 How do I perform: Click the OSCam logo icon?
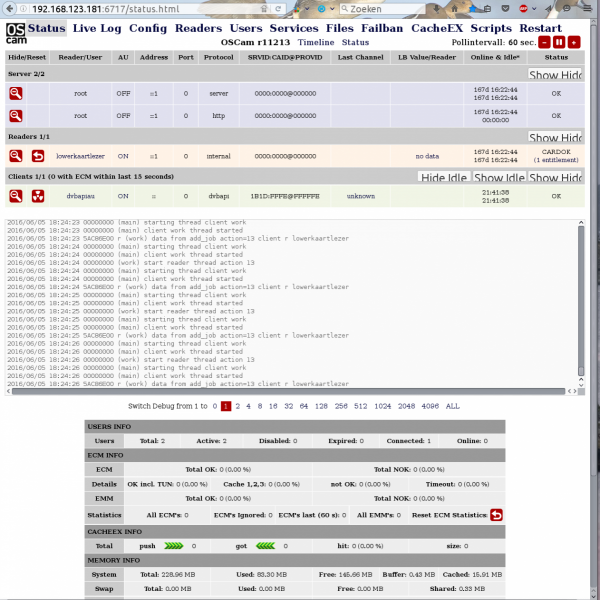pos(15,35)
